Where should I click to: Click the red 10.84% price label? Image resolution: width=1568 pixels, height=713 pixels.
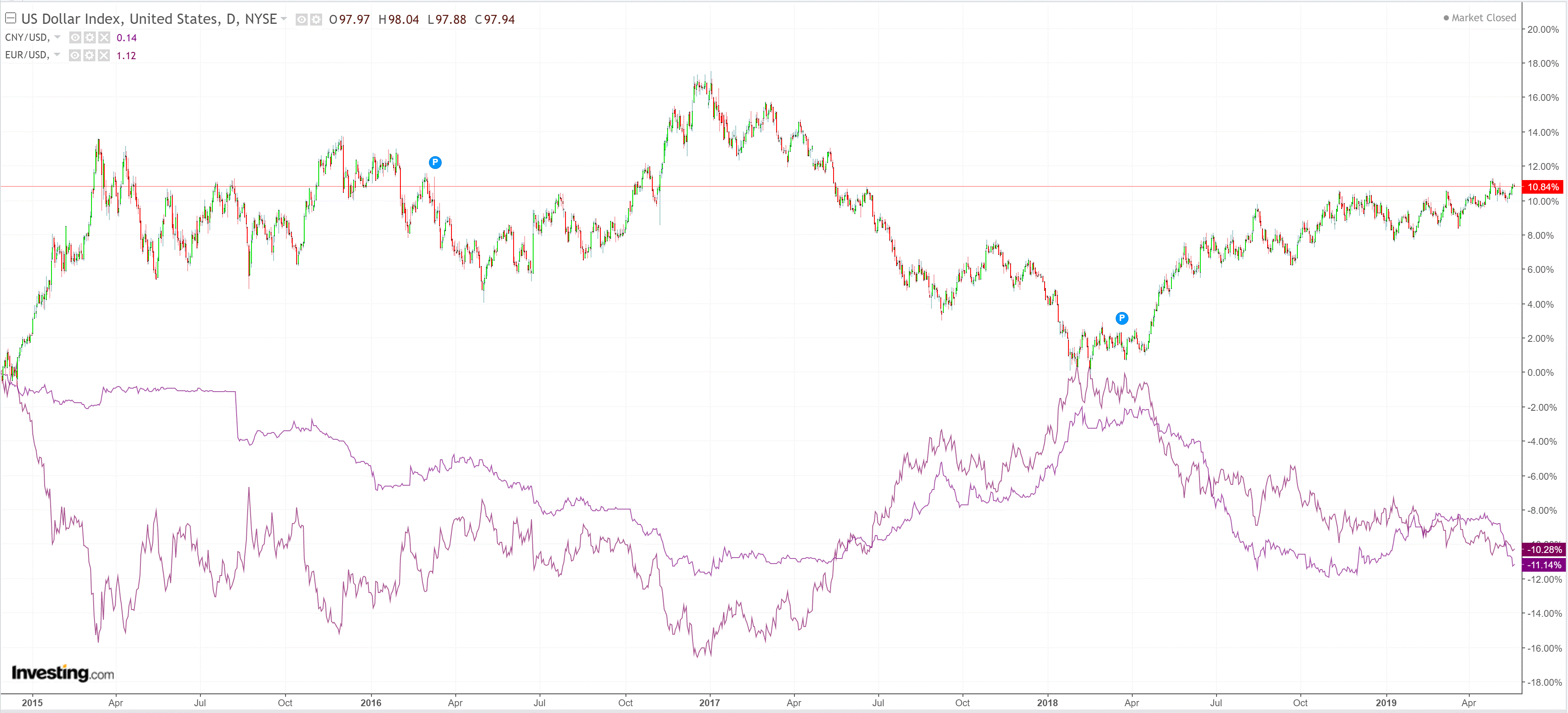click(x=1543, y=187)
